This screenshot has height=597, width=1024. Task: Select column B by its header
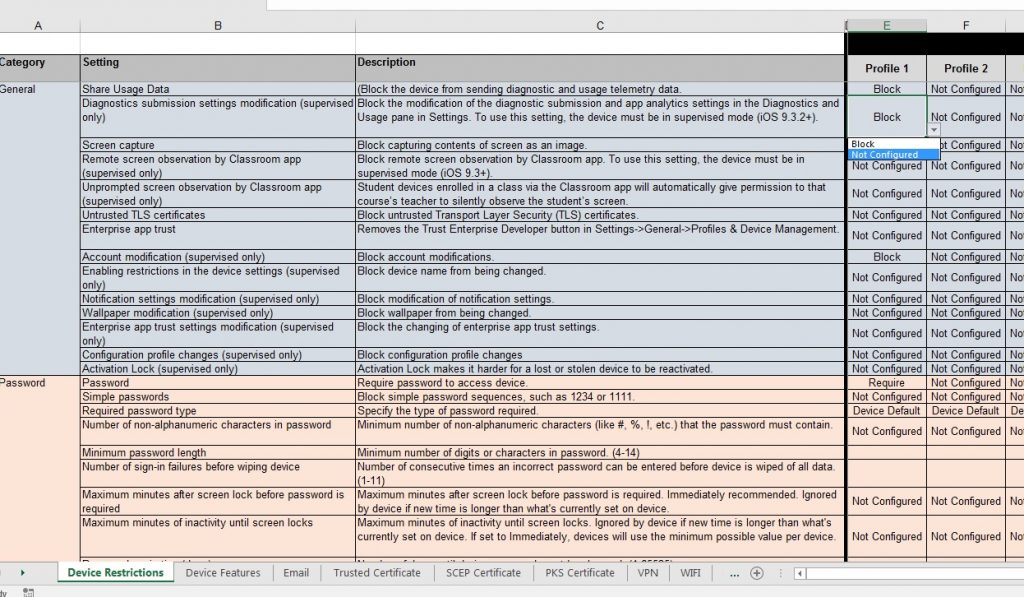click(217, 25)
